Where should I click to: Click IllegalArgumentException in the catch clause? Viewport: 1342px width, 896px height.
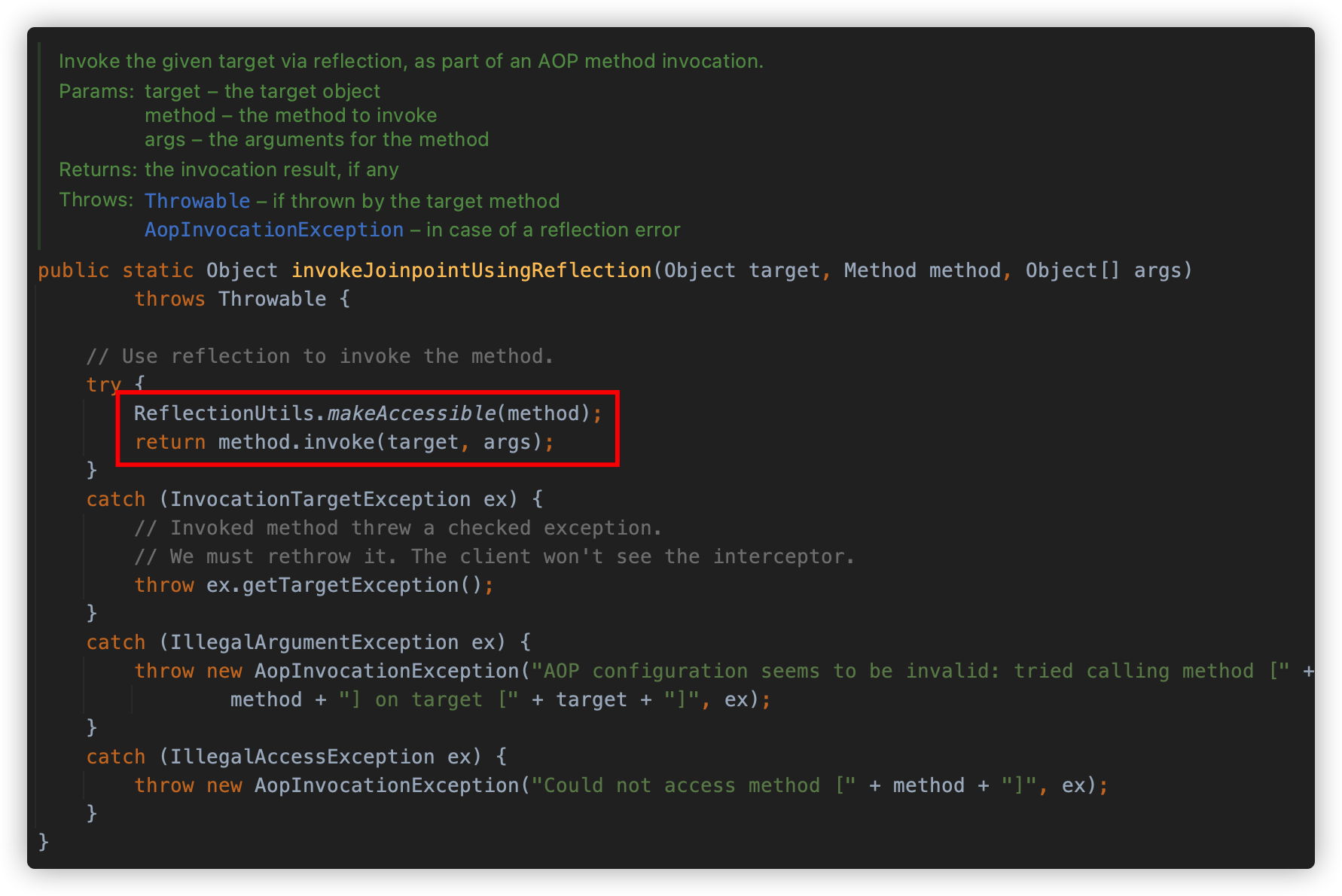(x=314, y=642)
